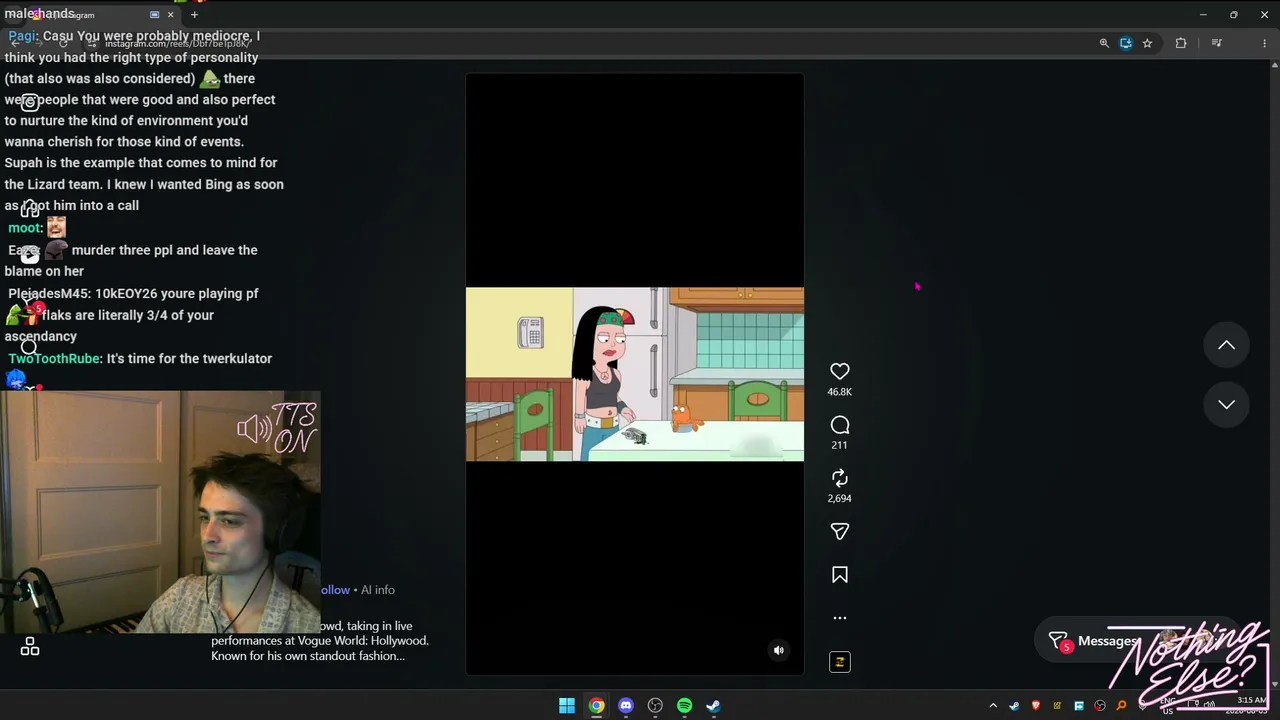
Task: Go back in the browser
Action: pos(16,43)
